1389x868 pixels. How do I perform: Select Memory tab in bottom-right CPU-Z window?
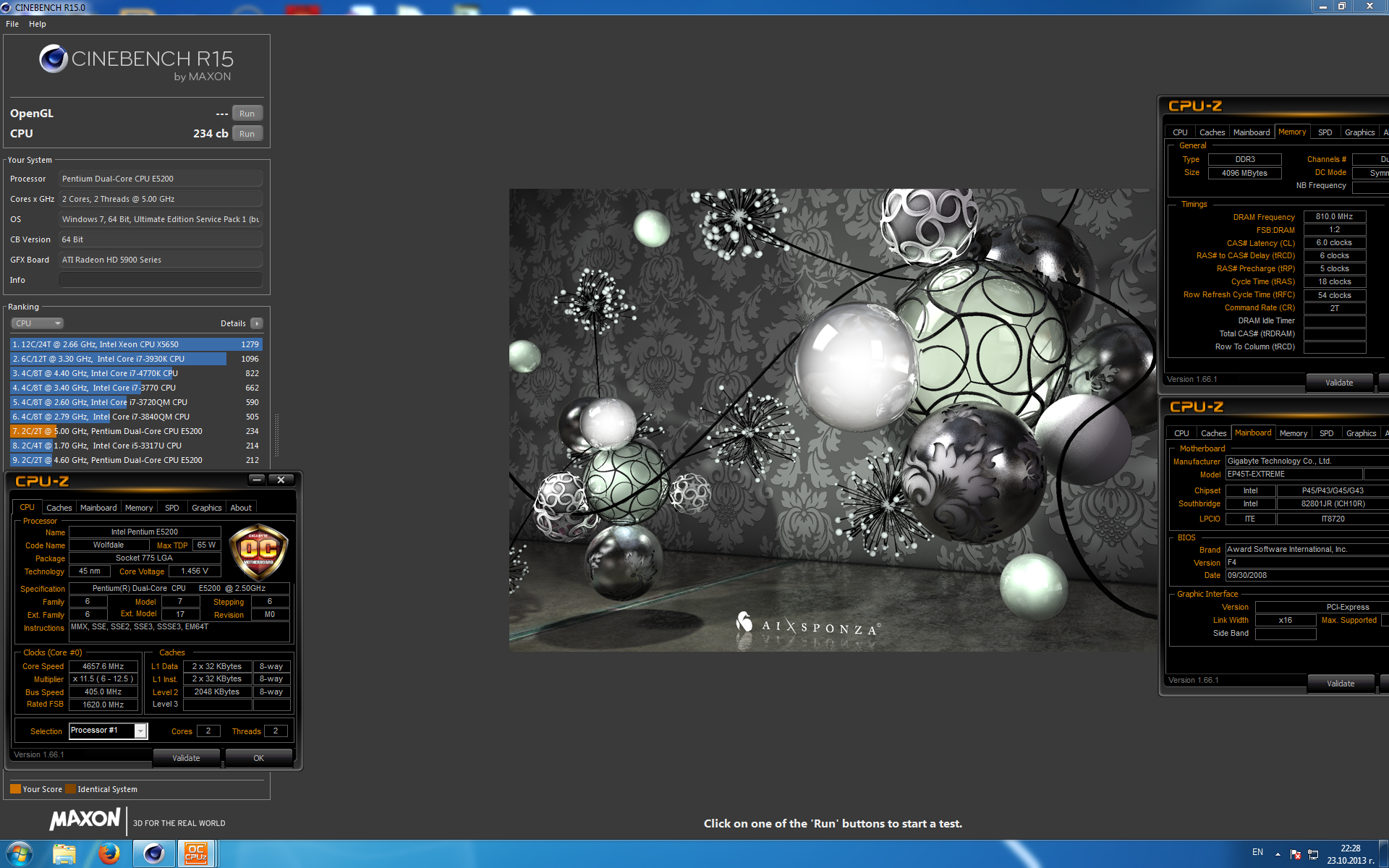point(1294,433)
